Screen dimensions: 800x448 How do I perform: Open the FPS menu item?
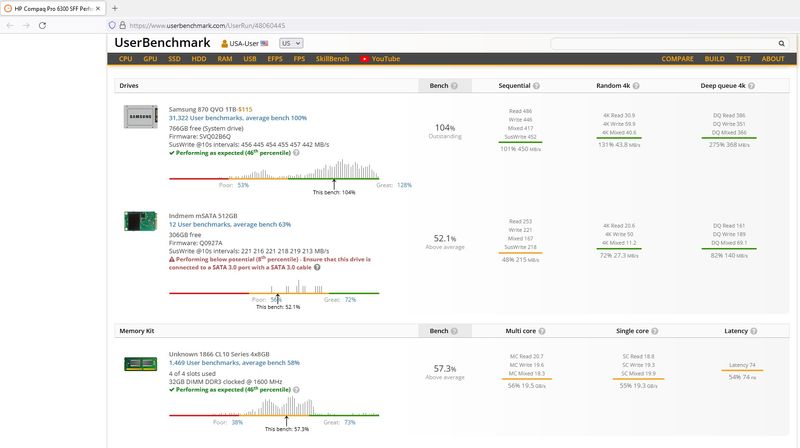(x=299, y=59)
